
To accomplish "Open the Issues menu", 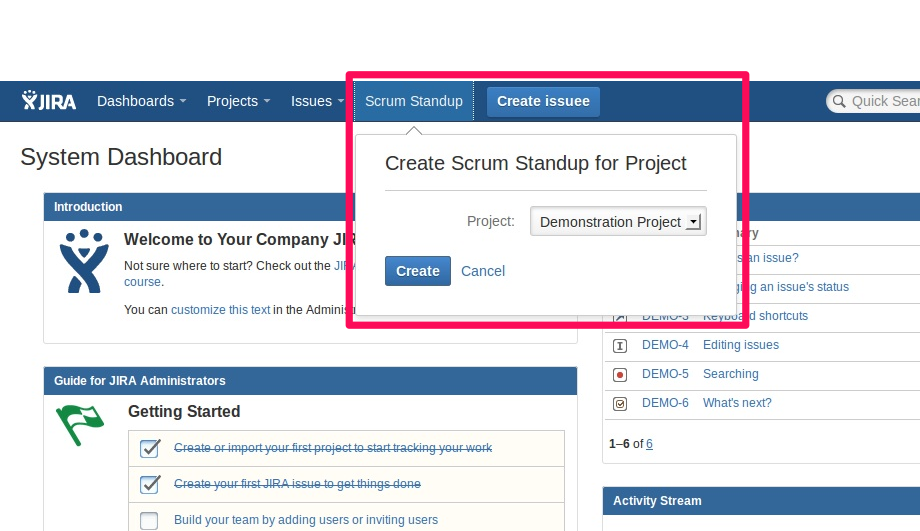I will point(317,101).
